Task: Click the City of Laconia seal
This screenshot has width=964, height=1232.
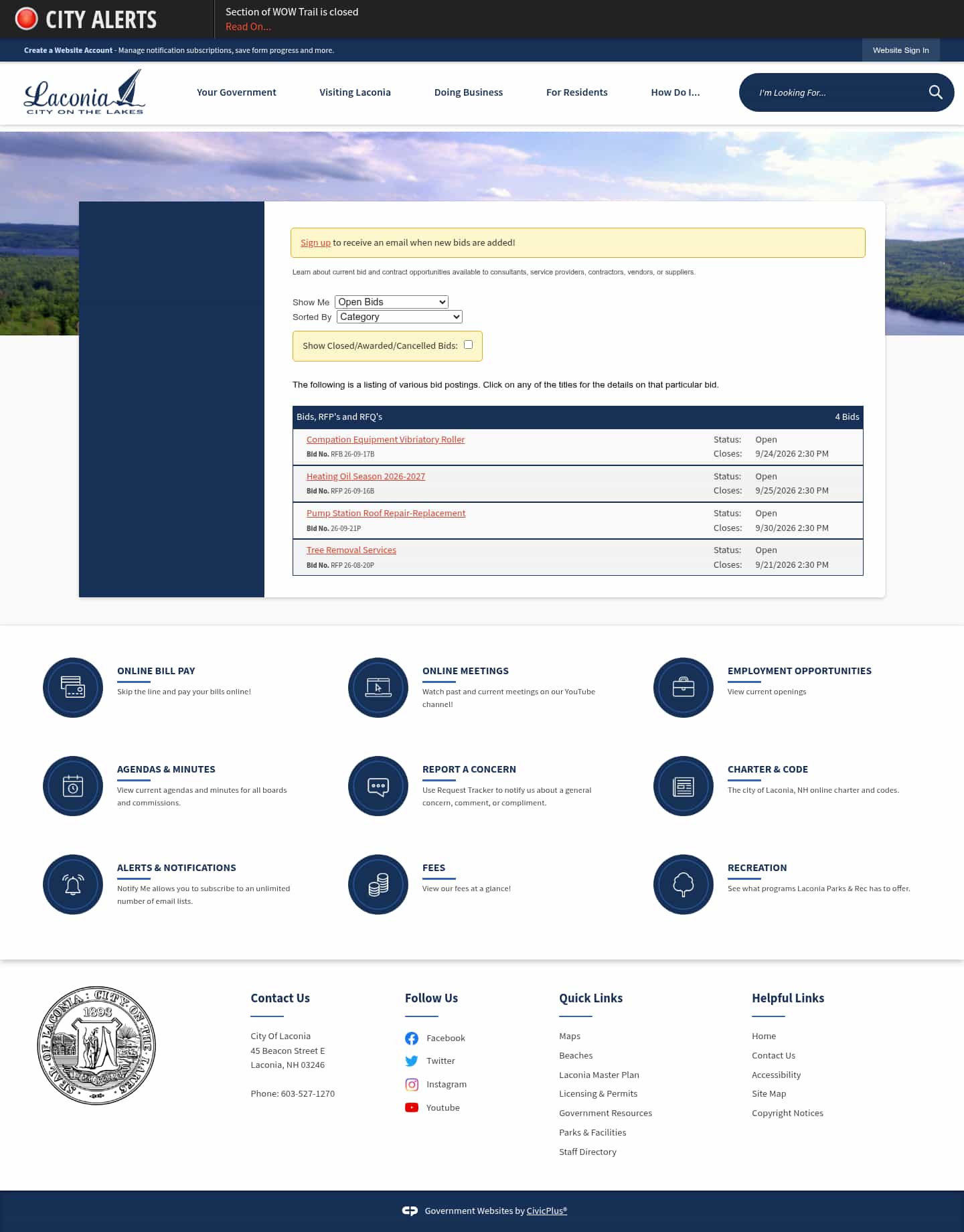Action: pyautogui.click(x=96, y=1045)
